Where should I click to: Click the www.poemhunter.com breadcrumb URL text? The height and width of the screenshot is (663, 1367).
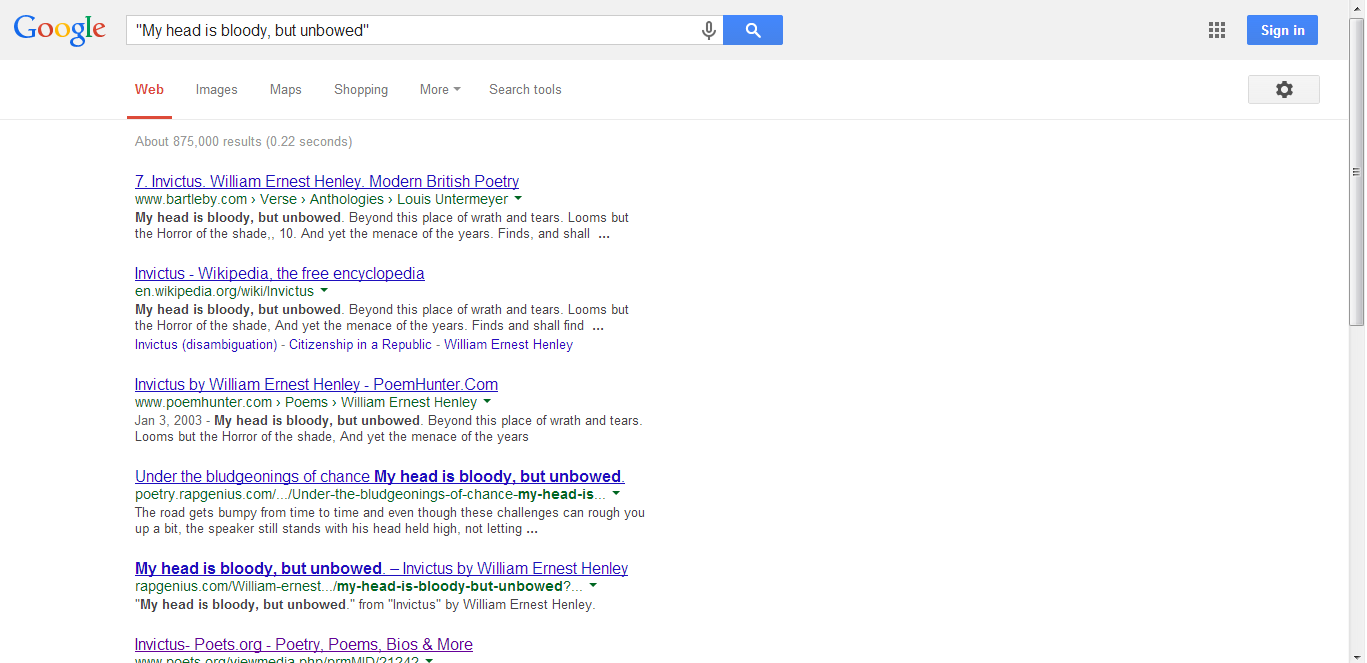click(x=306, y=402)
